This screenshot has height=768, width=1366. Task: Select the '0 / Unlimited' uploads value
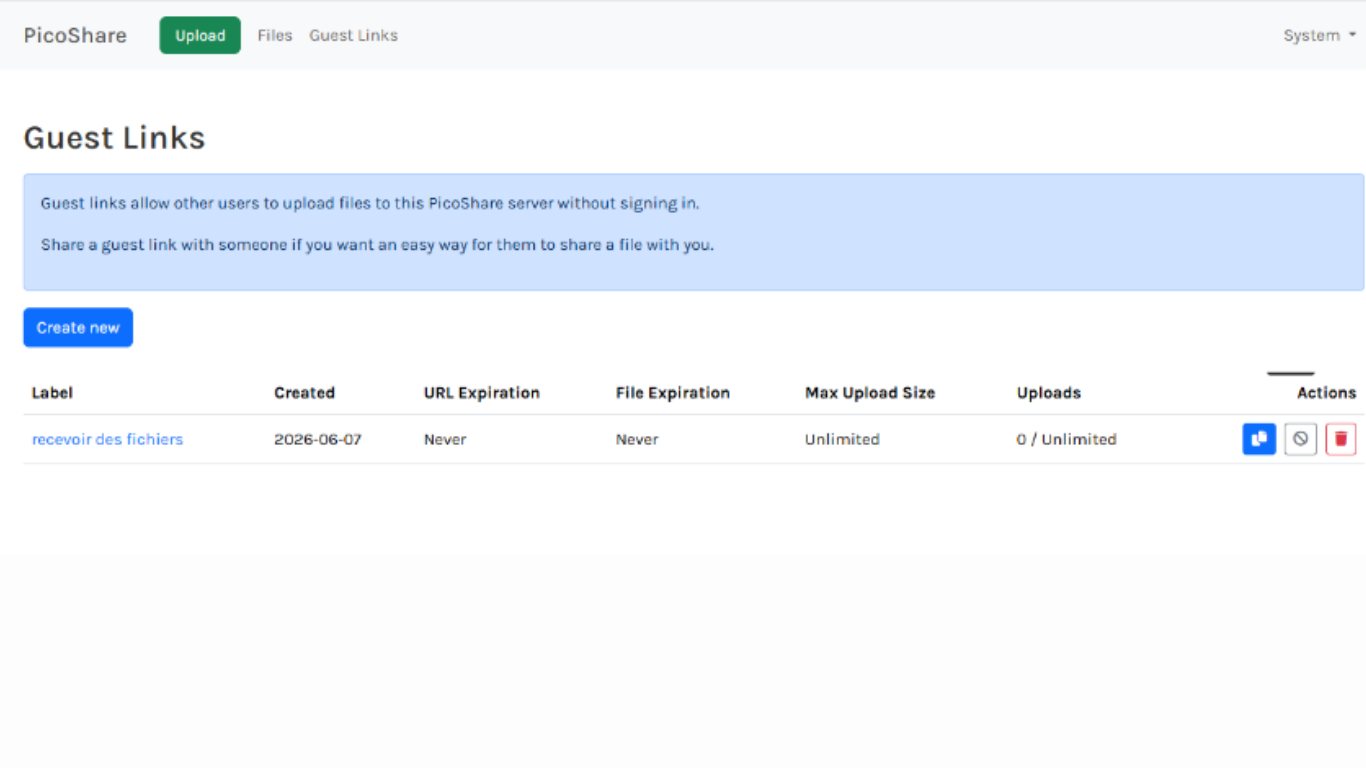pos(1067,439)
